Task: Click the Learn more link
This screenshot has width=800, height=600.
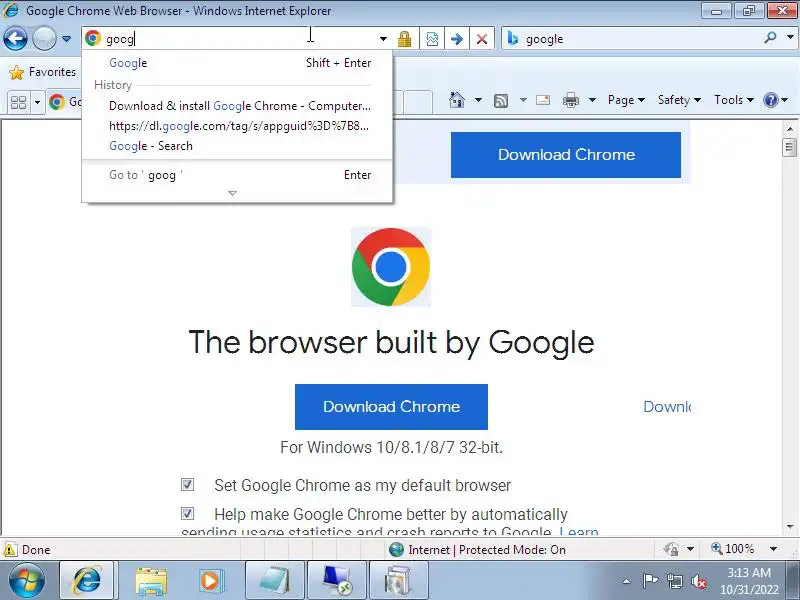Action: click(579, 531)
